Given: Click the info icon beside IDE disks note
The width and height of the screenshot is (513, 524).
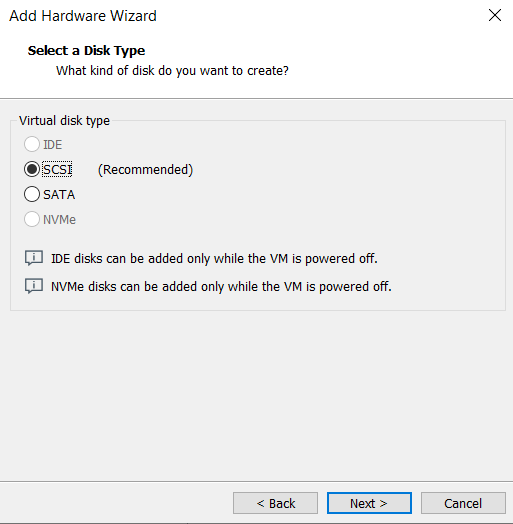Looking at the screenshot, I should point(34,258).
